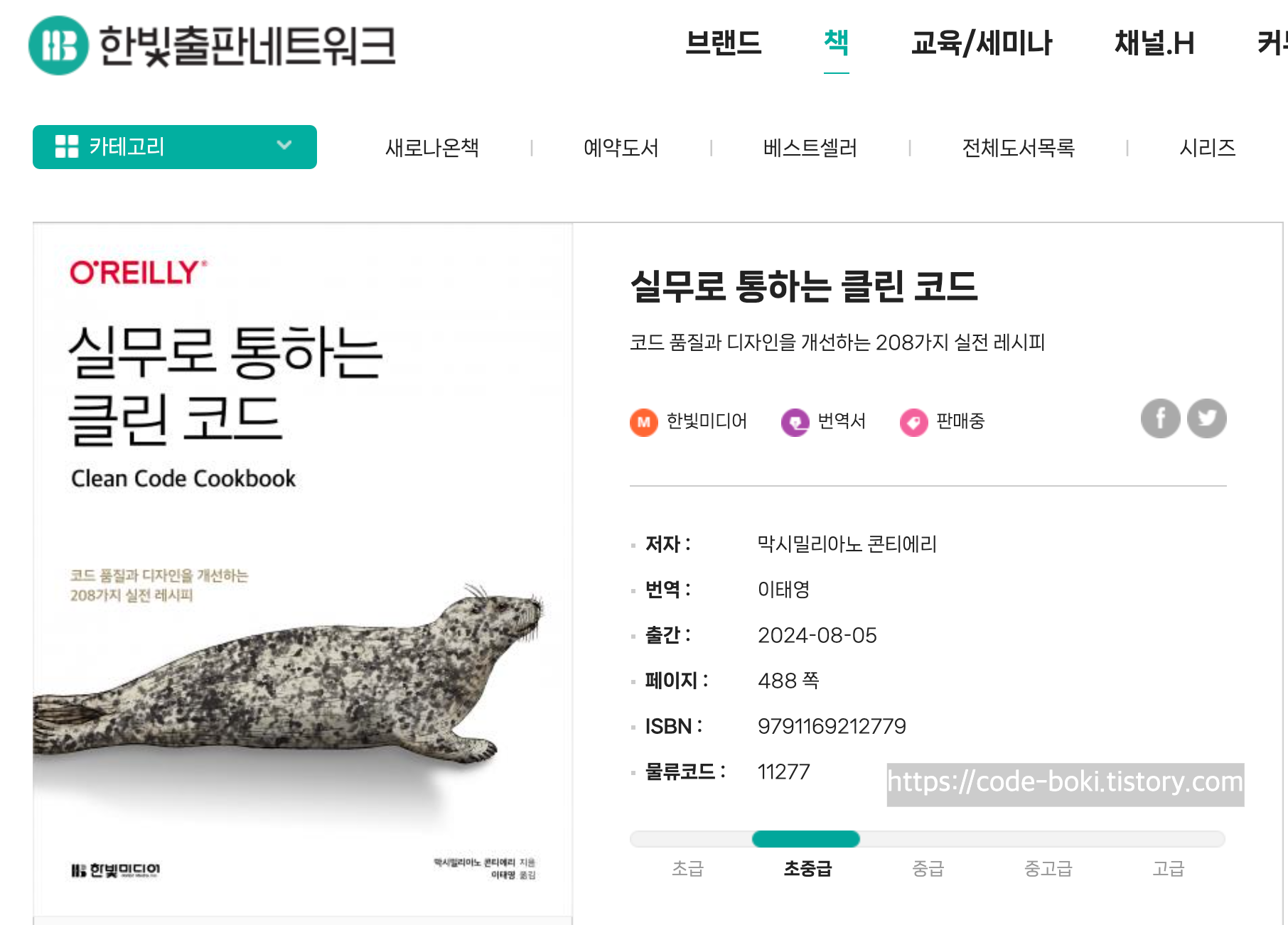Screen dimensions: 1288x925
Task: Click the 초중급 level label
Action: coord(807,868)
